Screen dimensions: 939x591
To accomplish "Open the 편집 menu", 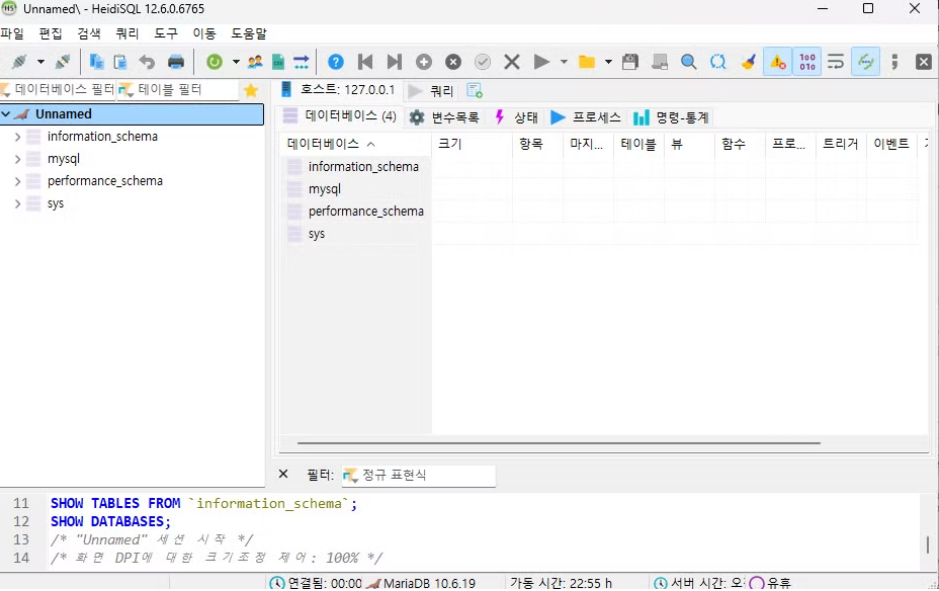I will point(50,34).
